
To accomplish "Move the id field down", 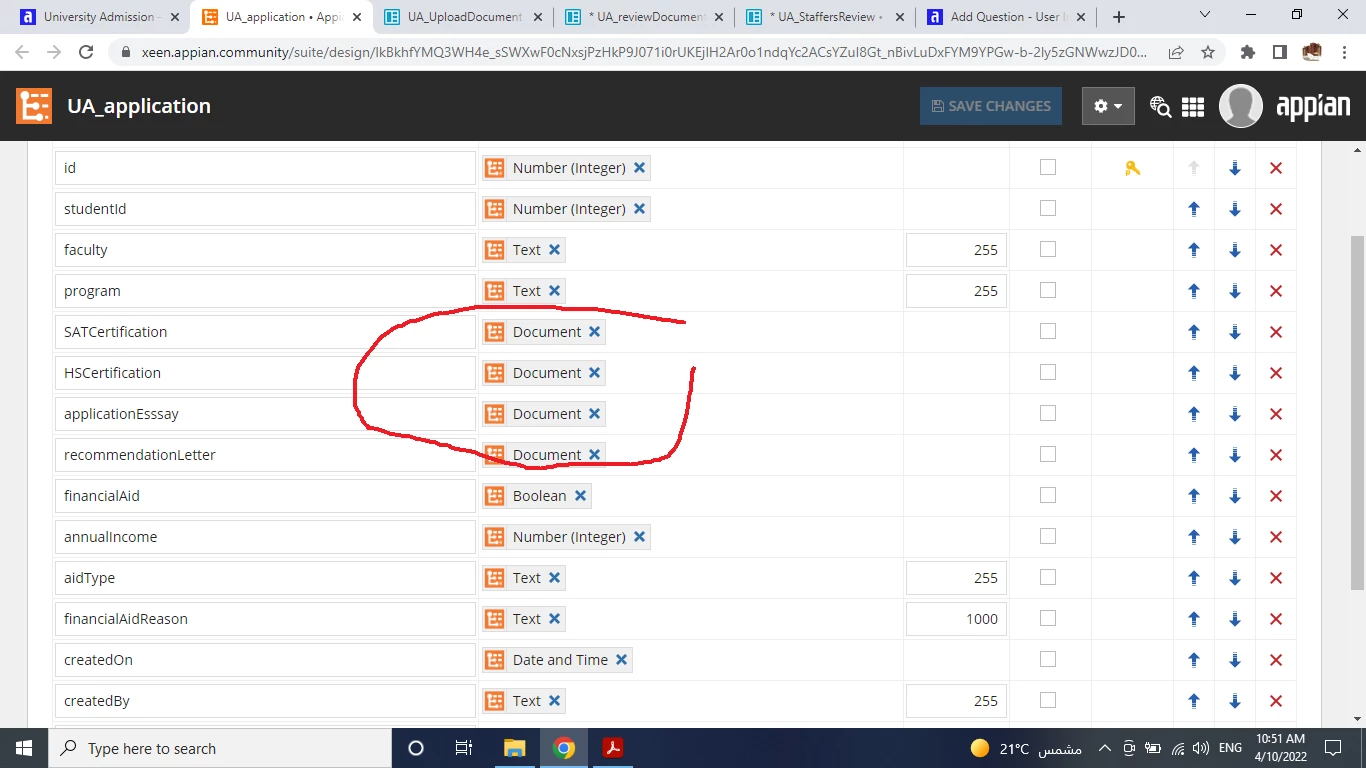I will click(1235, 168).
